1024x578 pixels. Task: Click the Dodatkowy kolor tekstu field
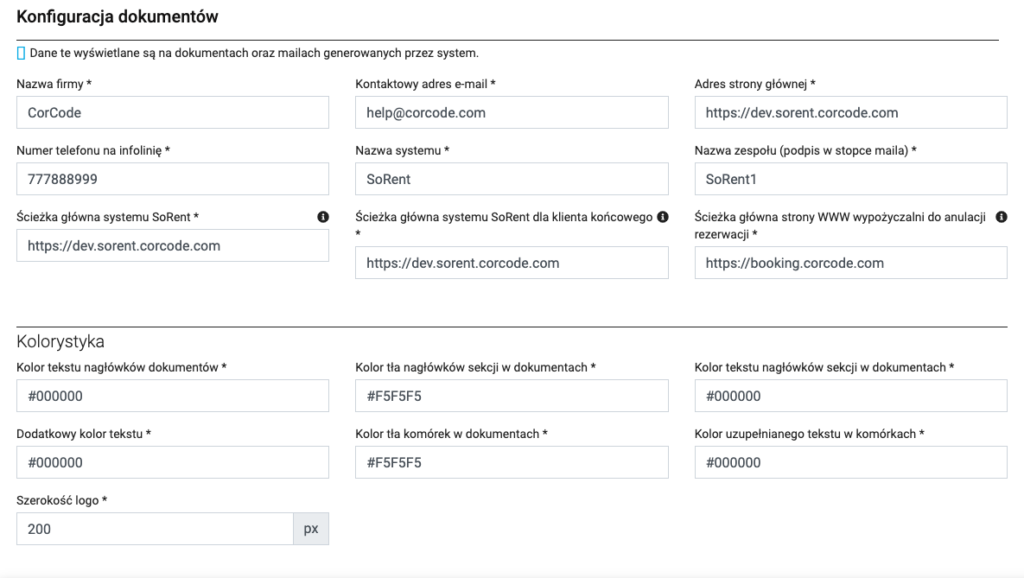point(173,462)
